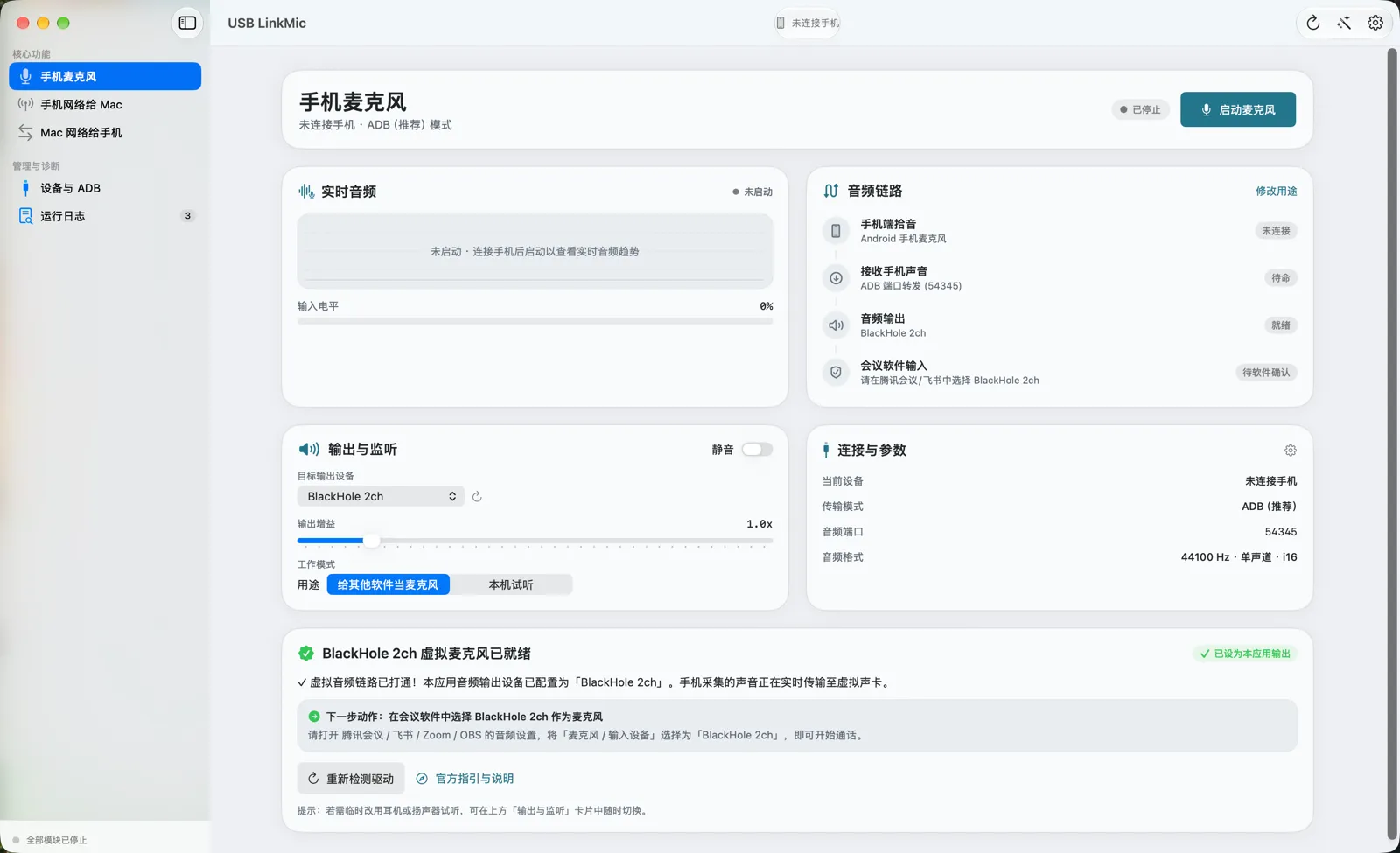This screenshot has height=853, width=1400.
Task: Open Mac 网络给手机 in the sidebar
Action: [105, 132]
